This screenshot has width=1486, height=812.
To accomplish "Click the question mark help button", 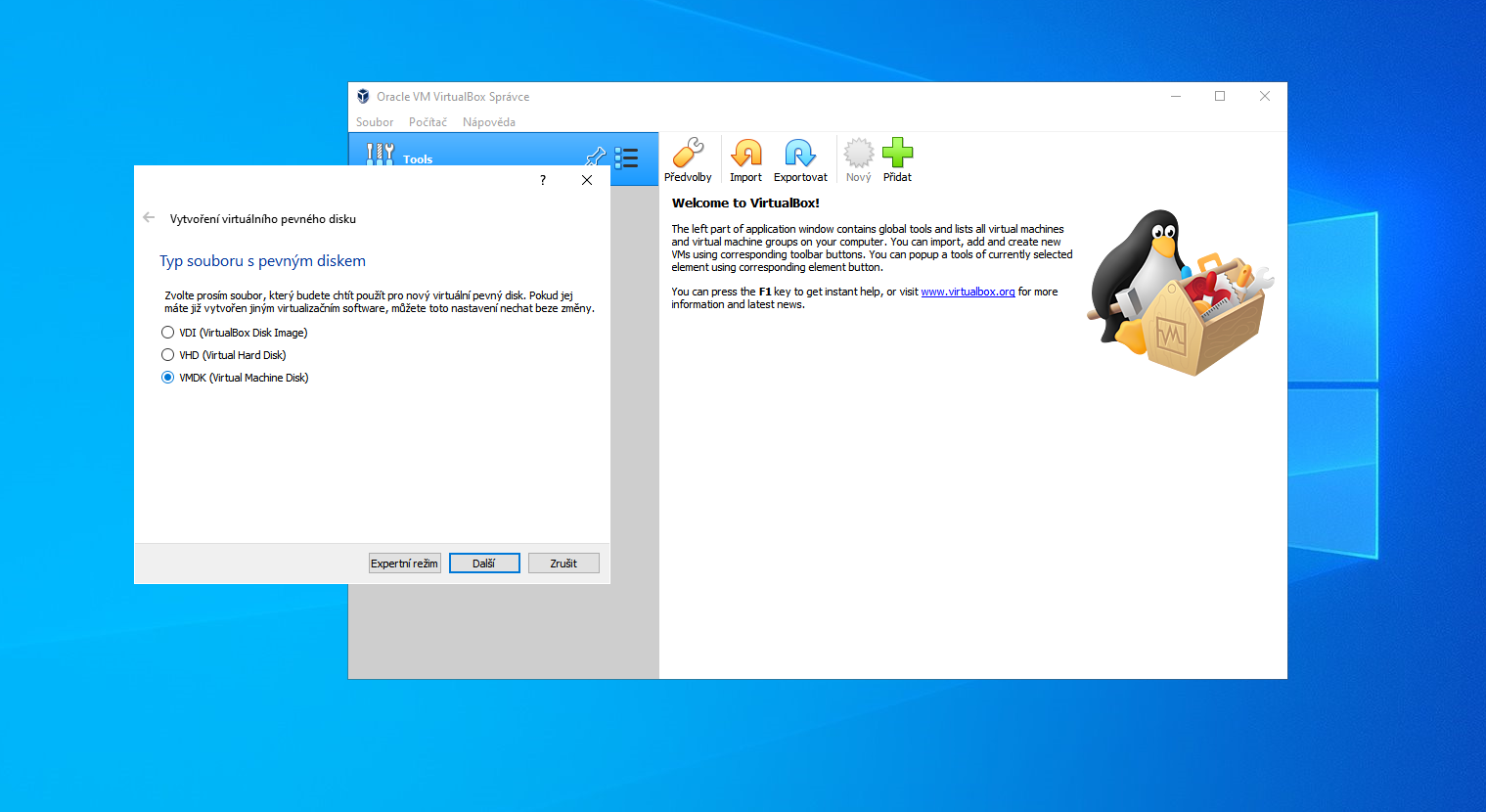I will [x=543, y=180].
